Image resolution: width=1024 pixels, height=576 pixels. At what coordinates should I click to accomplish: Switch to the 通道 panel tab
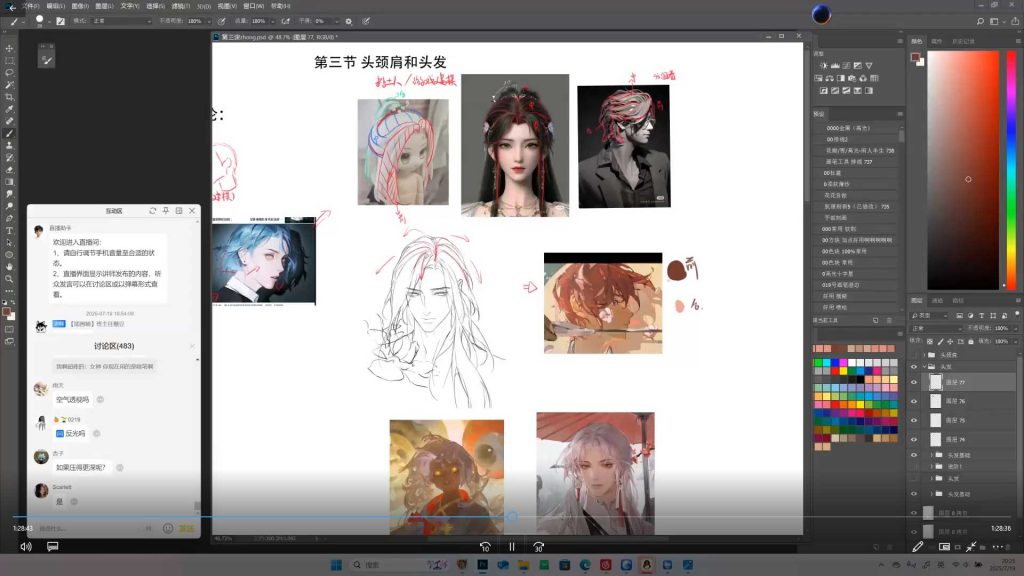tap(937, 302)
